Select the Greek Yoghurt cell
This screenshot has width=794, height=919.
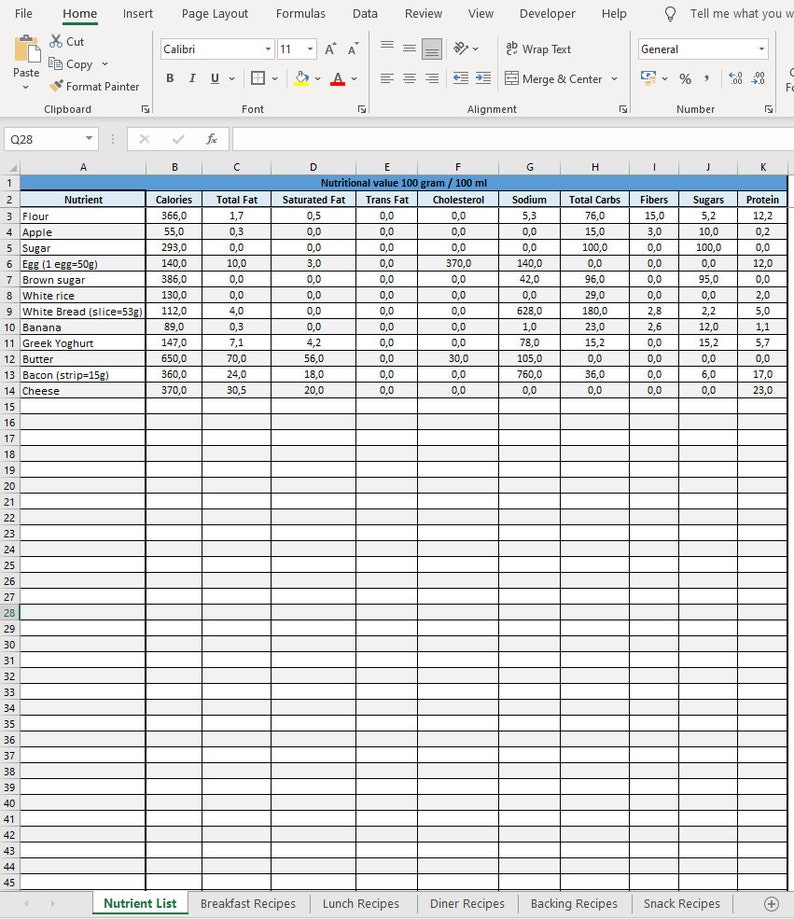click(83, 343)
